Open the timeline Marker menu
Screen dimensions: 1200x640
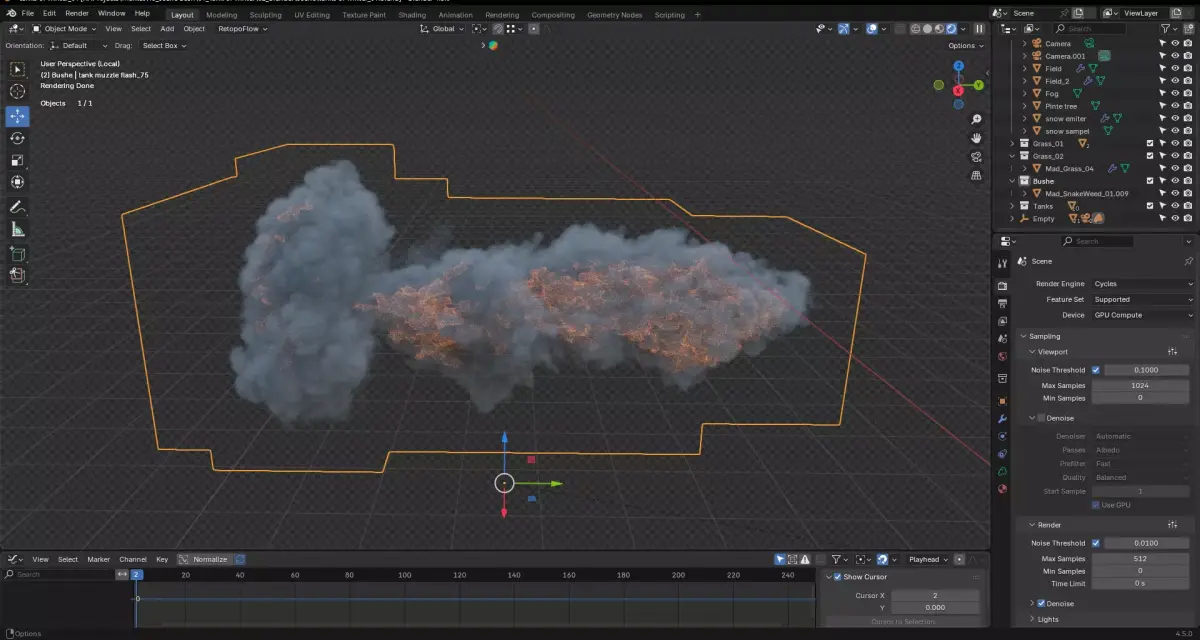98,559
